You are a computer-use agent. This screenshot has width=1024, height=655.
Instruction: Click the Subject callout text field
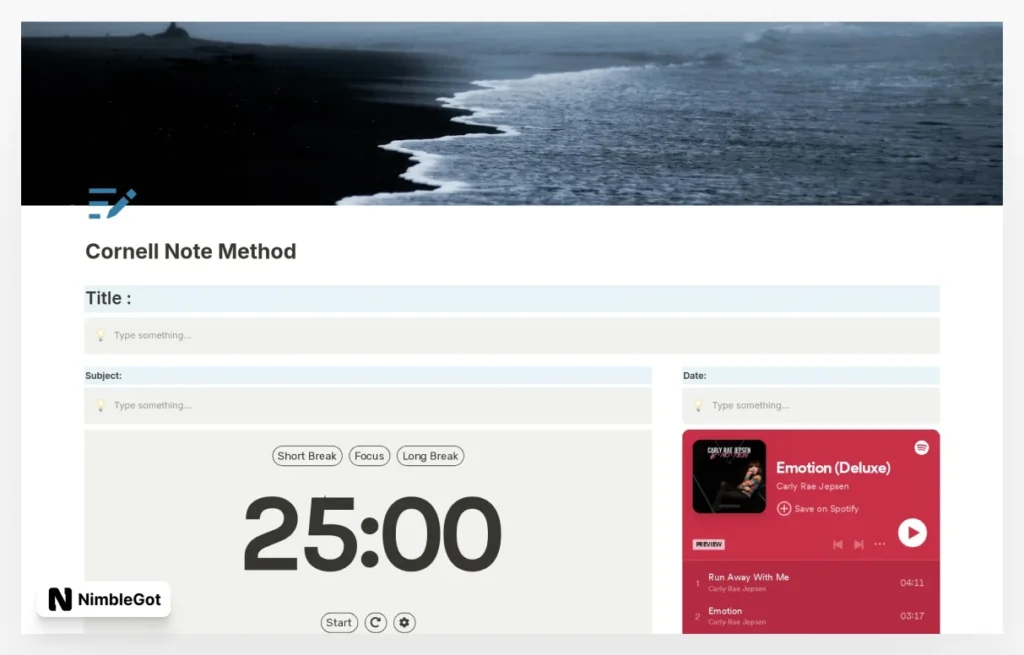click(x=368, y=405)
